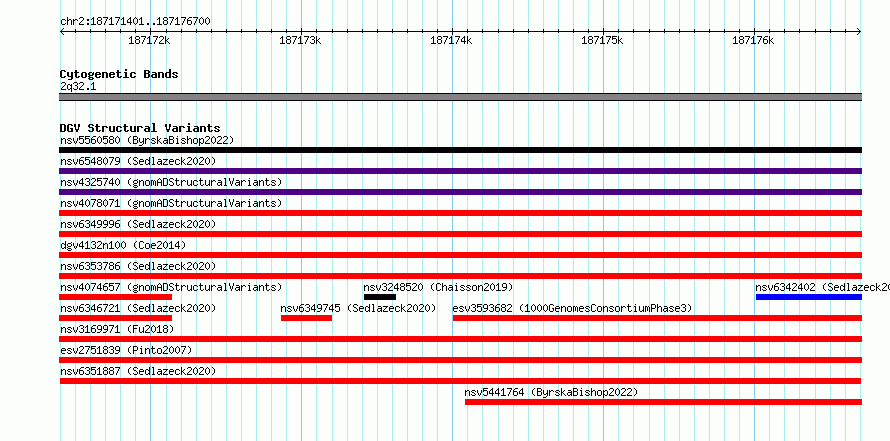
Task: Open the nsv3169971 (Fu2018) label
Action: tap(117, 329)
